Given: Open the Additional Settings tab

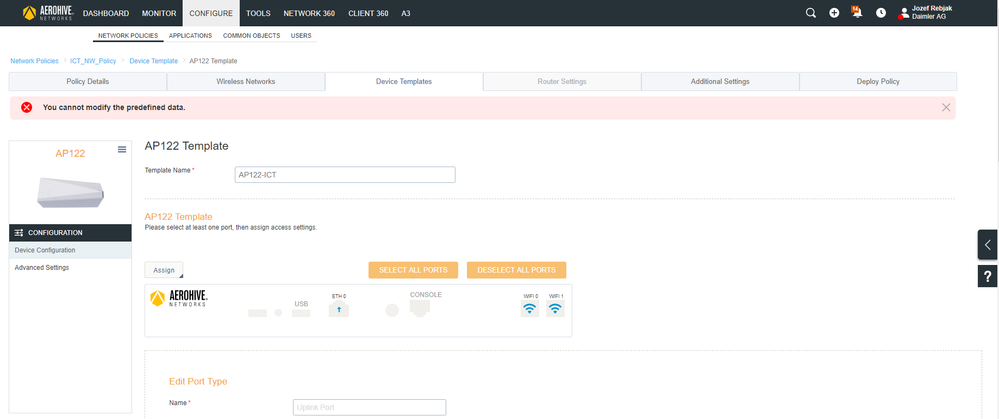Looking at the screenshot, I should tap(720, 81).
